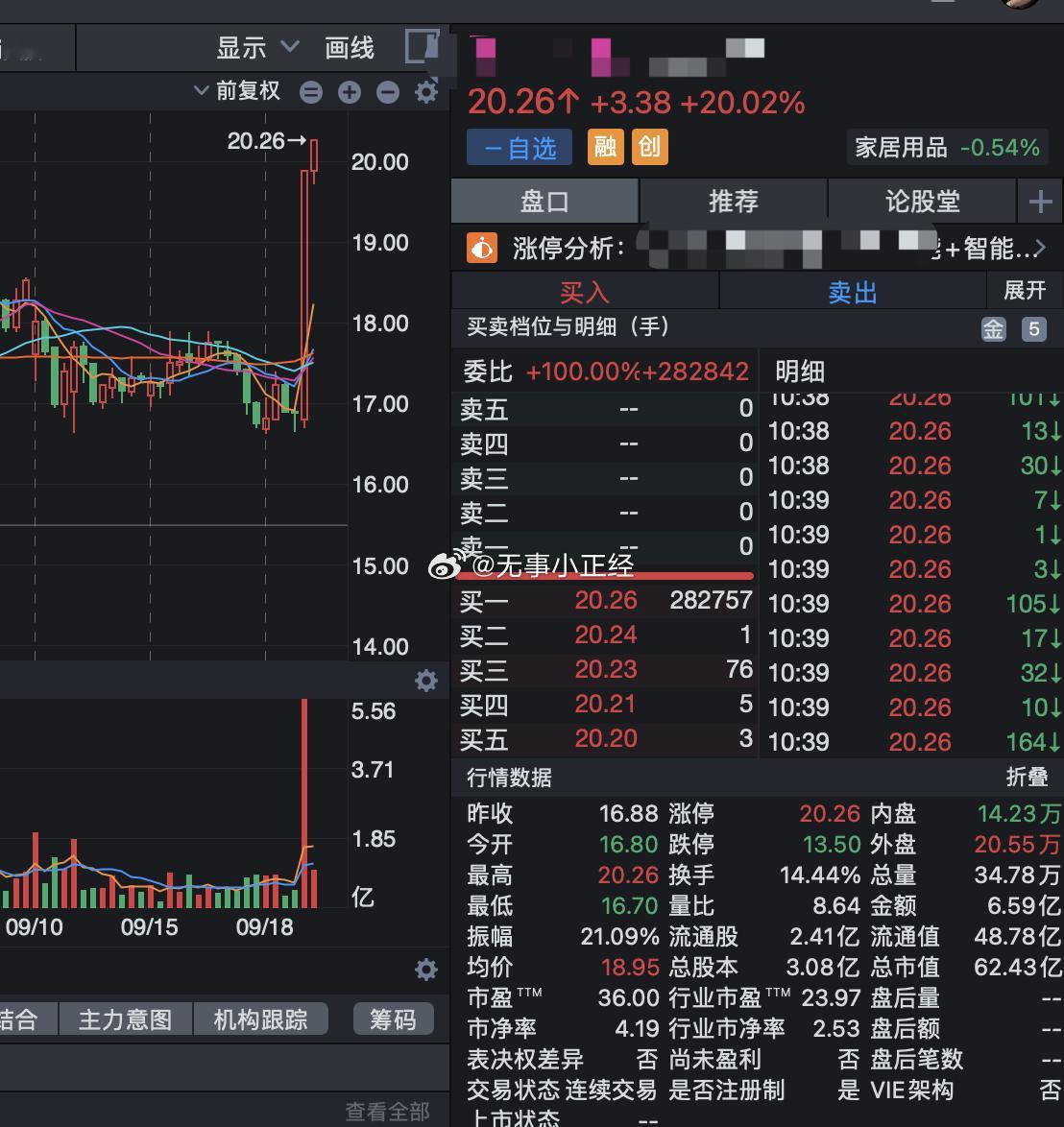The height and width of the screenshot is (1127, 1064).
Task: Click the 委比 +100.00% value
Action: pos(582,372)
